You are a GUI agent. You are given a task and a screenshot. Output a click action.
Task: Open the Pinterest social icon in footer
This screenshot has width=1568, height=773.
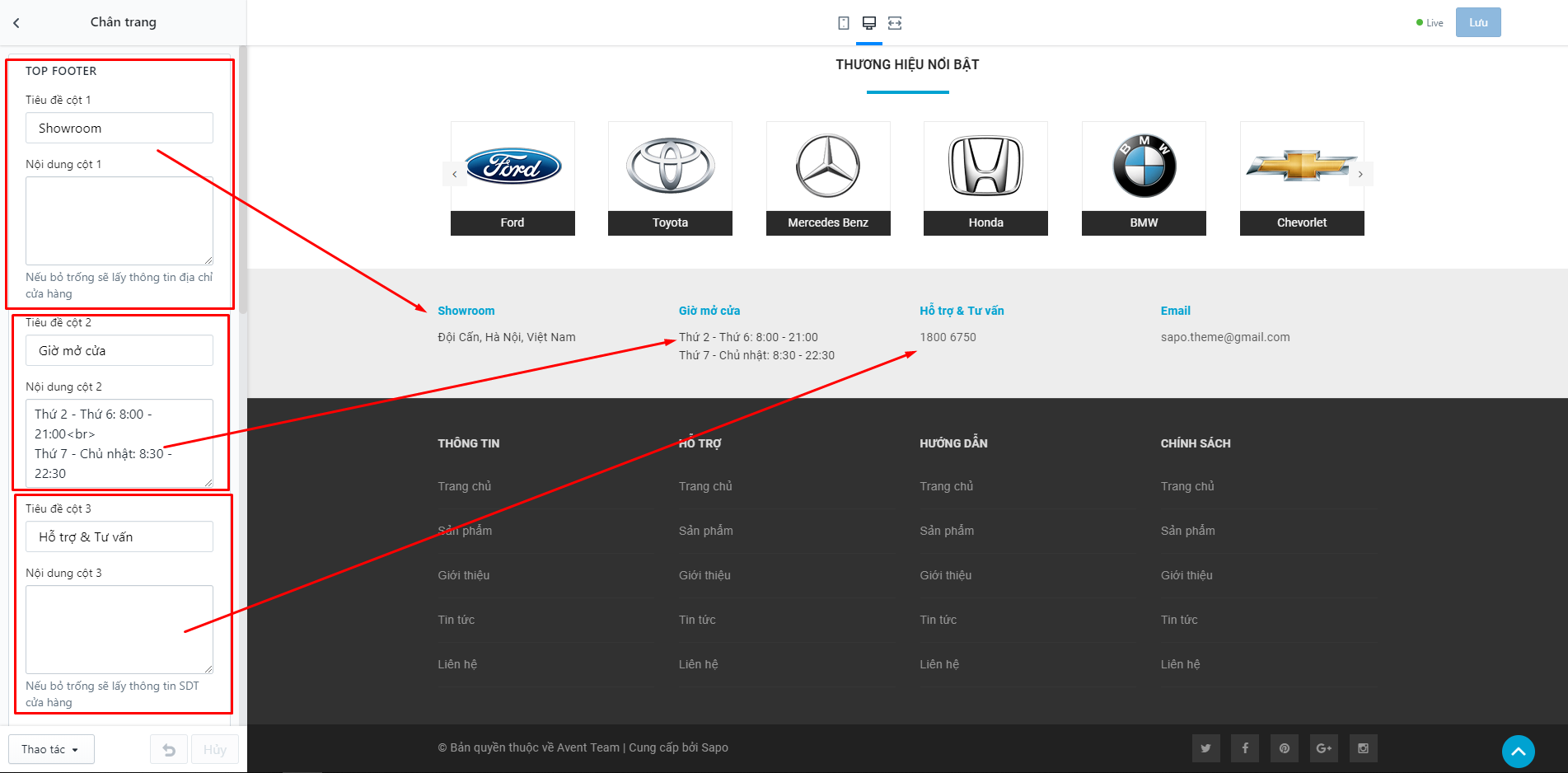1285,748
